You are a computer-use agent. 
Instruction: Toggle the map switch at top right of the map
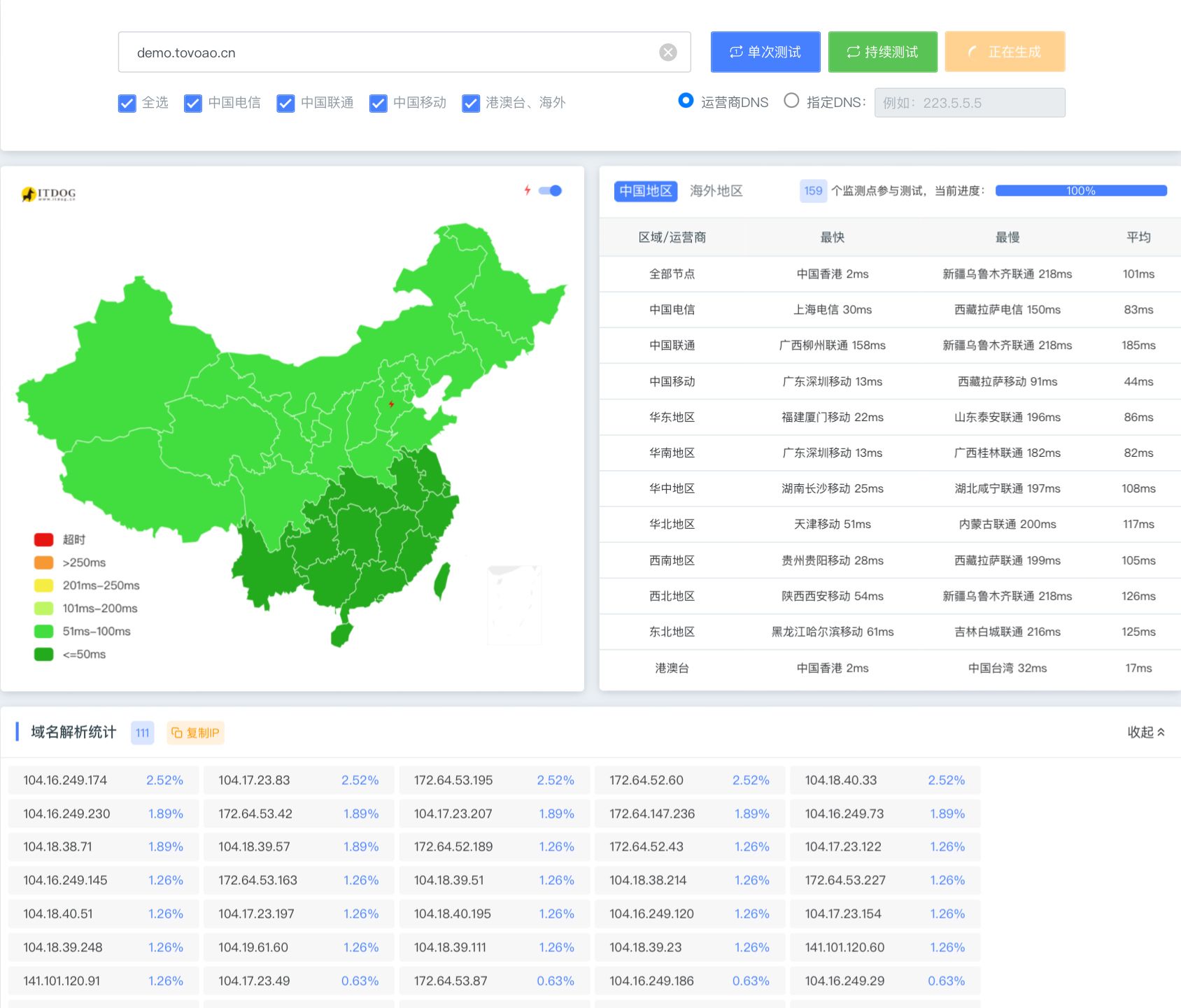[551, 190]
